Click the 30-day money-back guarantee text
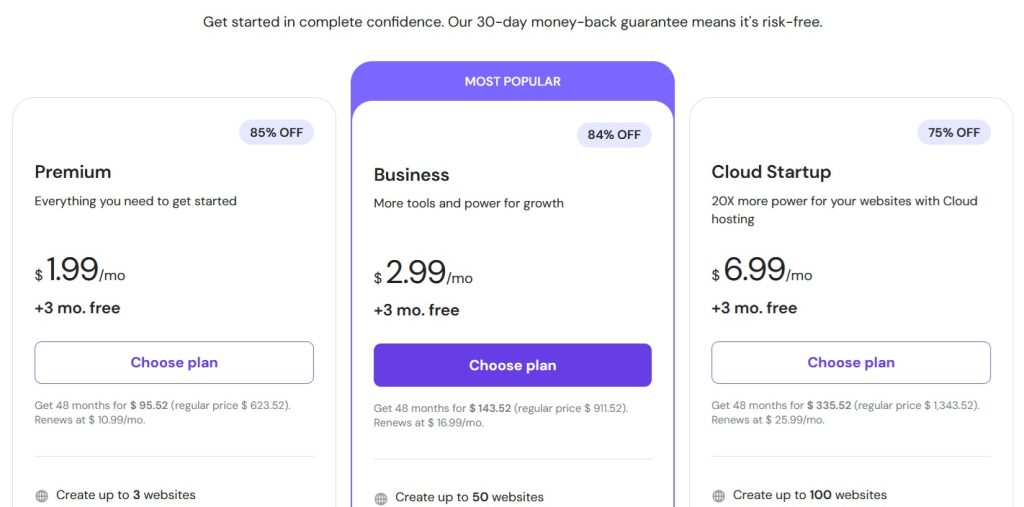1024x507 pixels. 512,22
